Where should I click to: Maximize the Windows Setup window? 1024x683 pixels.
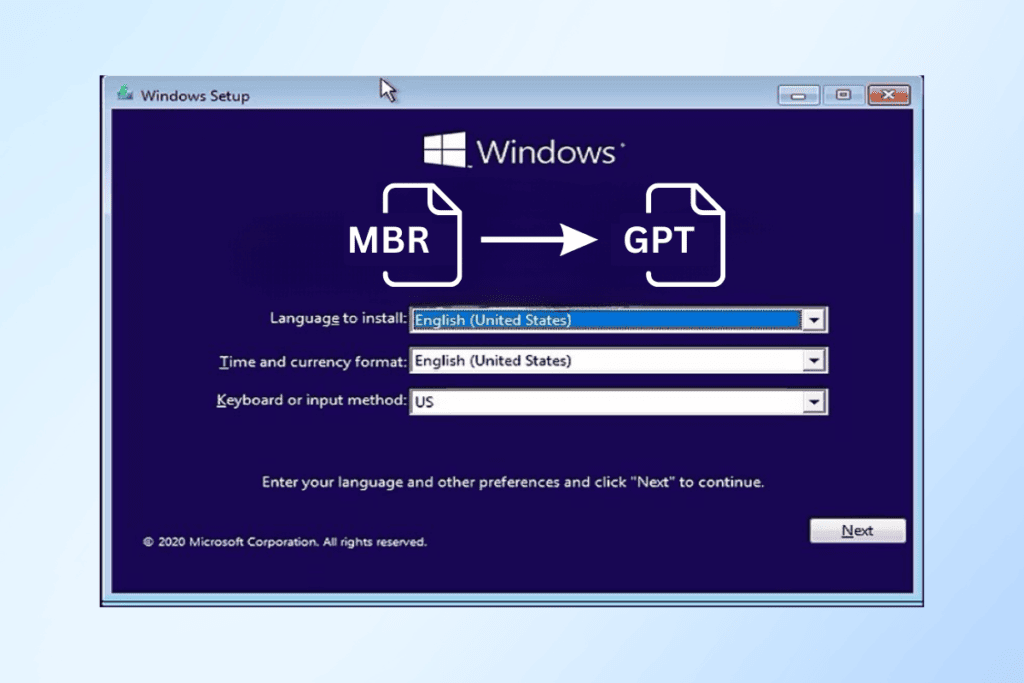point(843,95)
